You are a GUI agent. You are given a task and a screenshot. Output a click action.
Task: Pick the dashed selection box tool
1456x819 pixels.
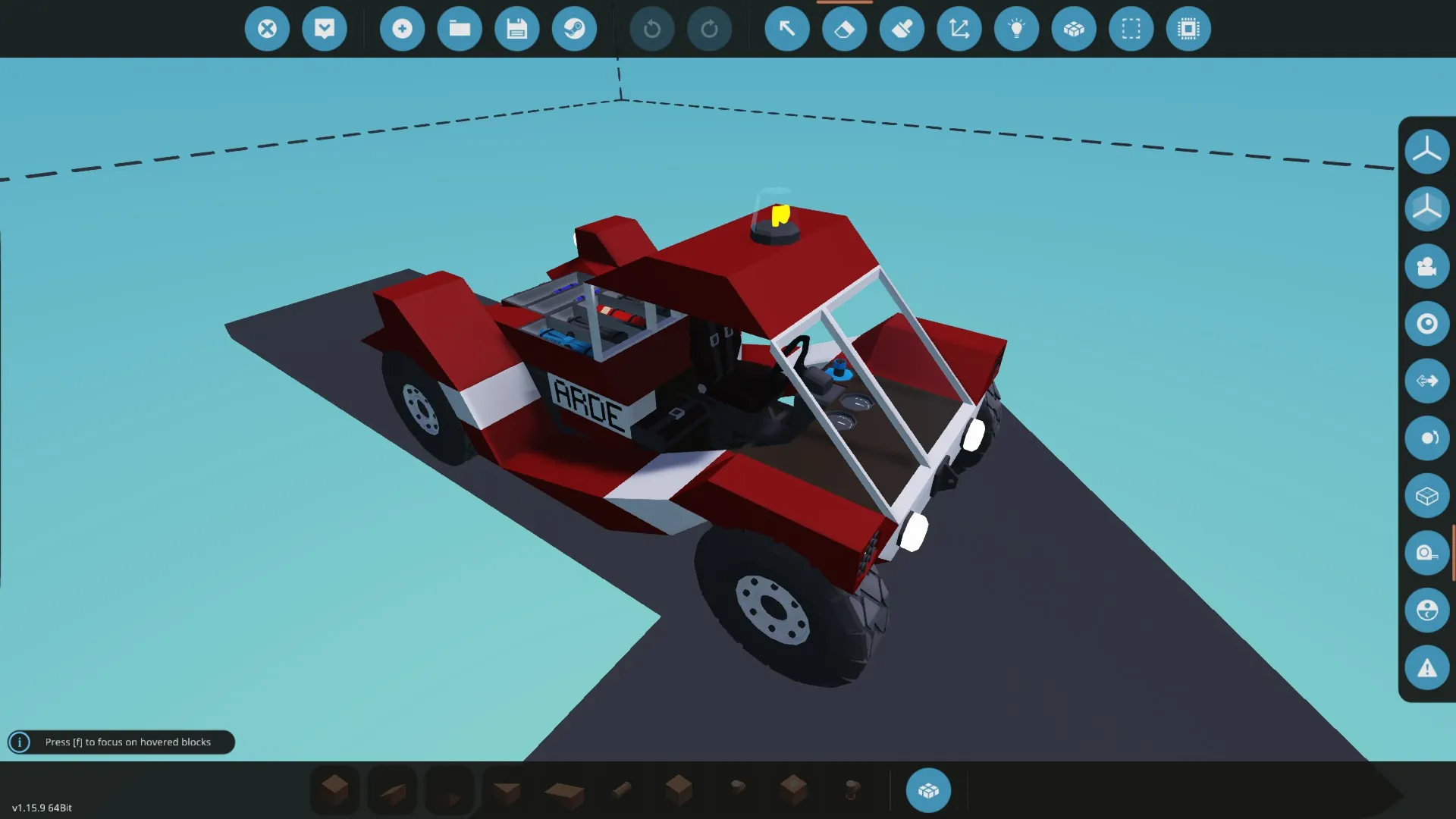pos(1131,29)
